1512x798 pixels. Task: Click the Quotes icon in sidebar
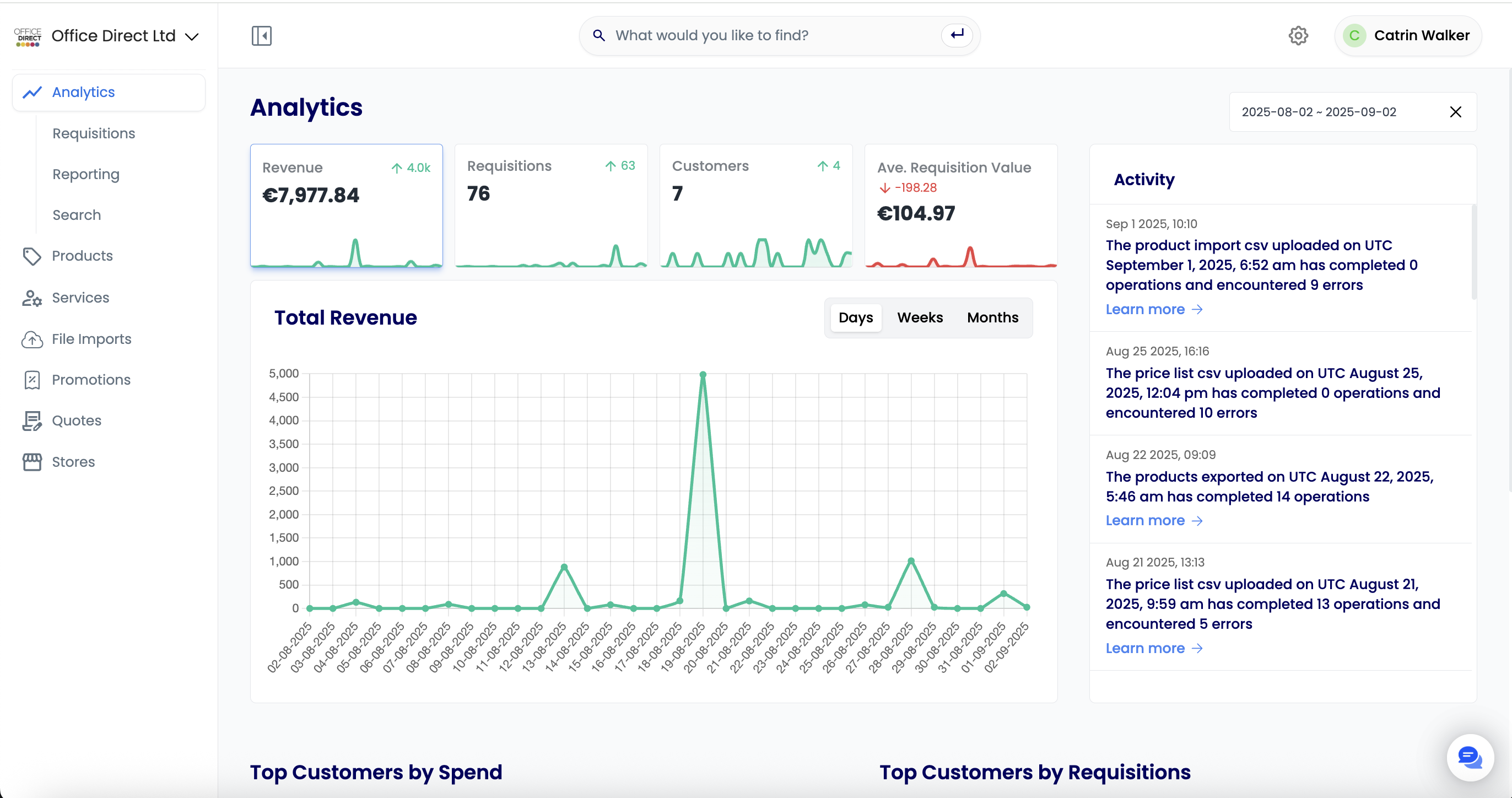[32, 421]
